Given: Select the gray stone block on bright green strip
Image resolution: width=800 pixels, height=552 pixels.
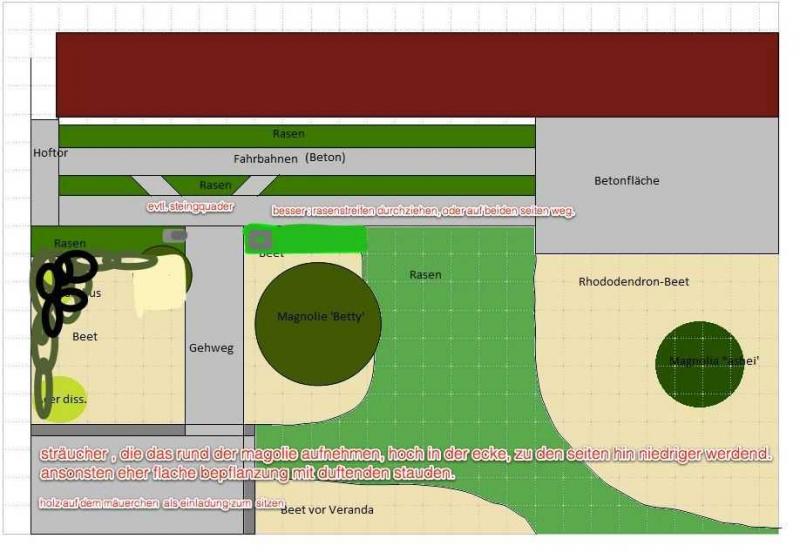Looking at the screenshot, I should pos(259,239).
